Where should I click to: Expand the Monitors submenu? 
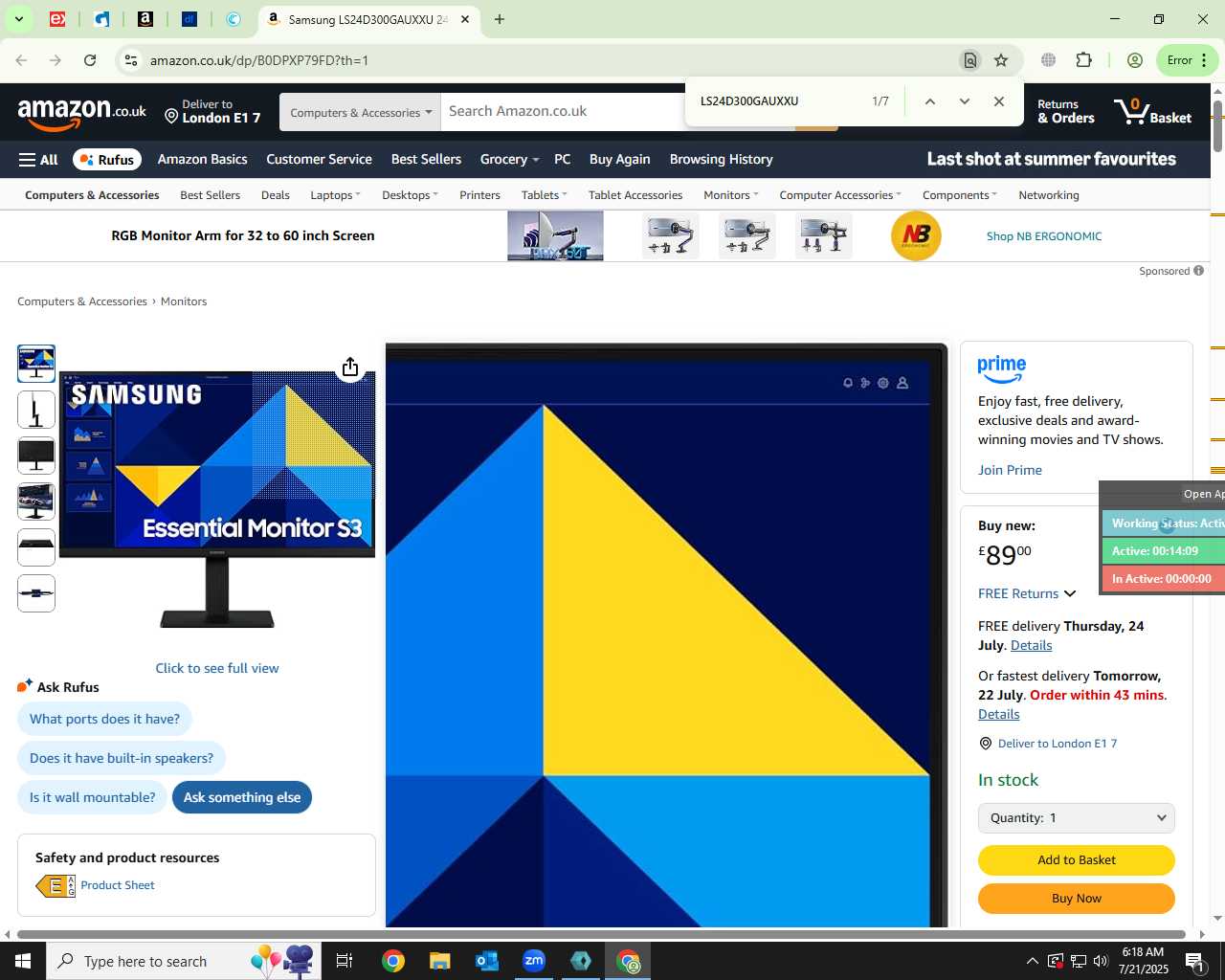point(730,195)
